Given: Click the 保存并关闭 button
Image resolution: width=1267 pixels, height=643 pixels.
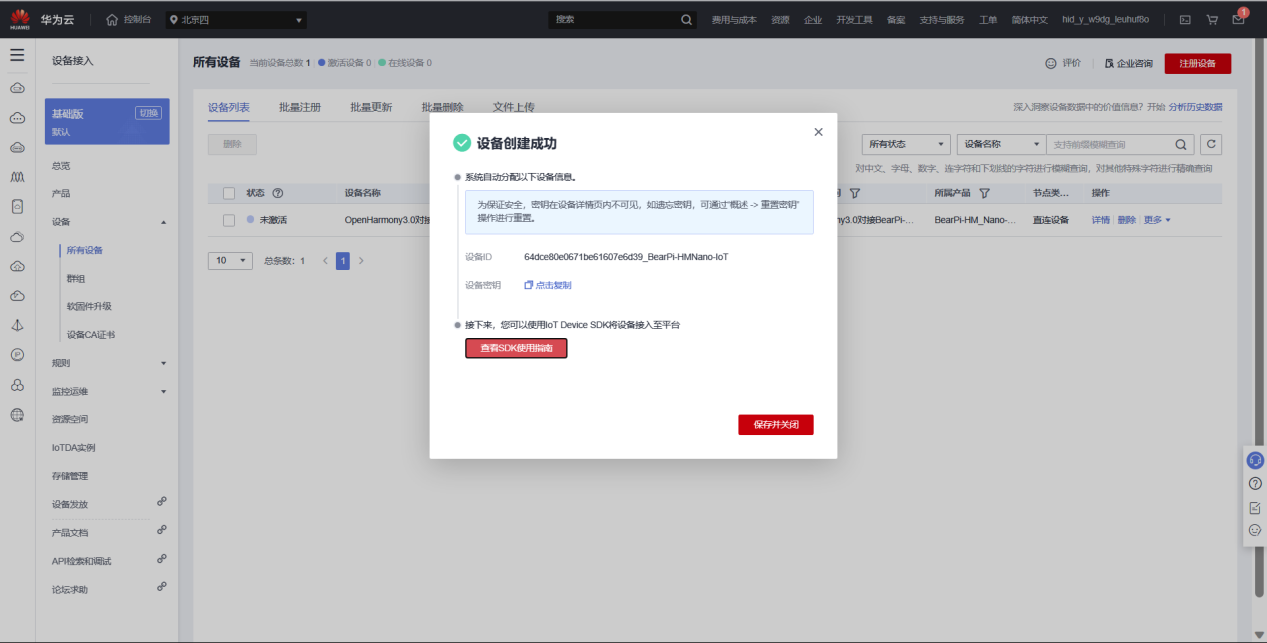Looking at the screenshot, I should pos(776,425).
